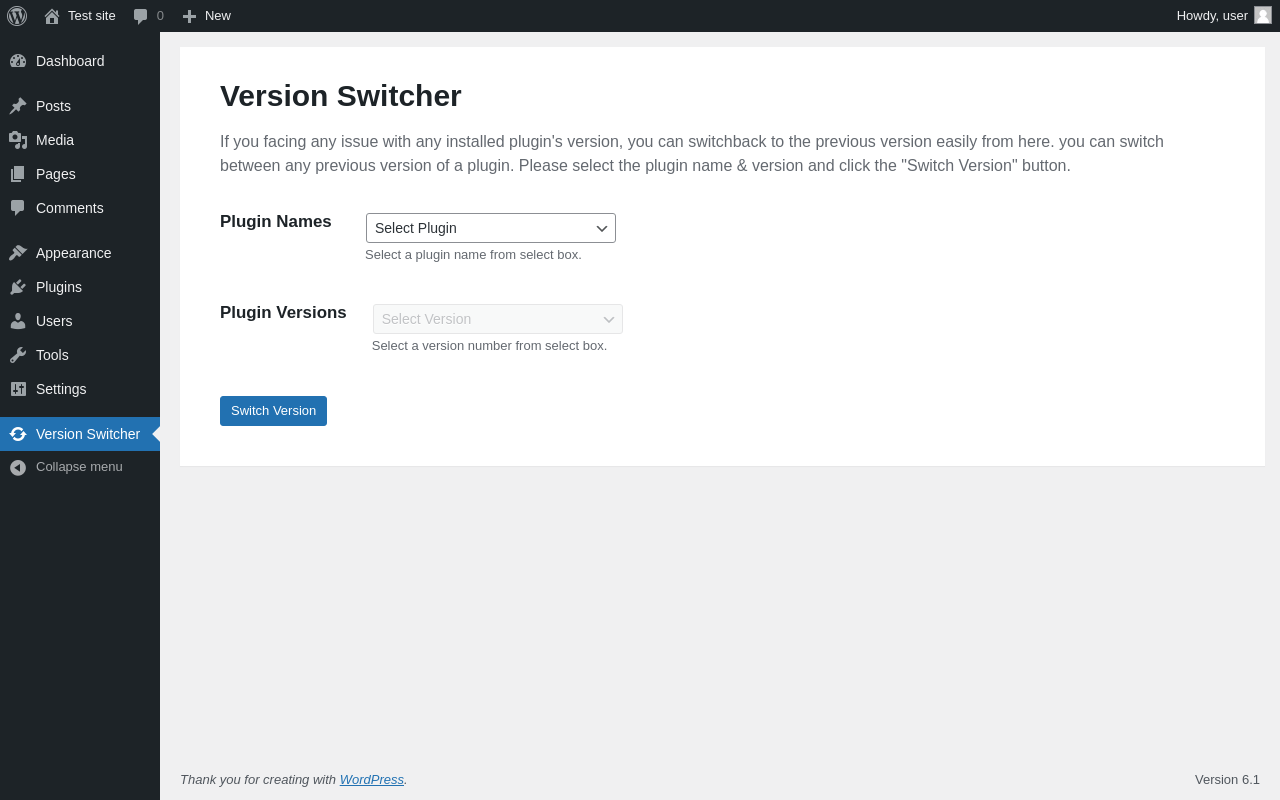The width and height of the screenshot is (1280, 800).
Task: Click the Version Switcher refresh icon
Action: point(18,434)
